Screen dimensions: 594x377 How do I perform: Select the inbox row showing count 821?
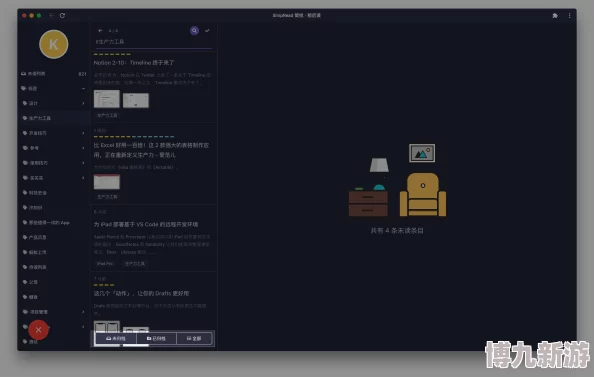click(53, 74)
